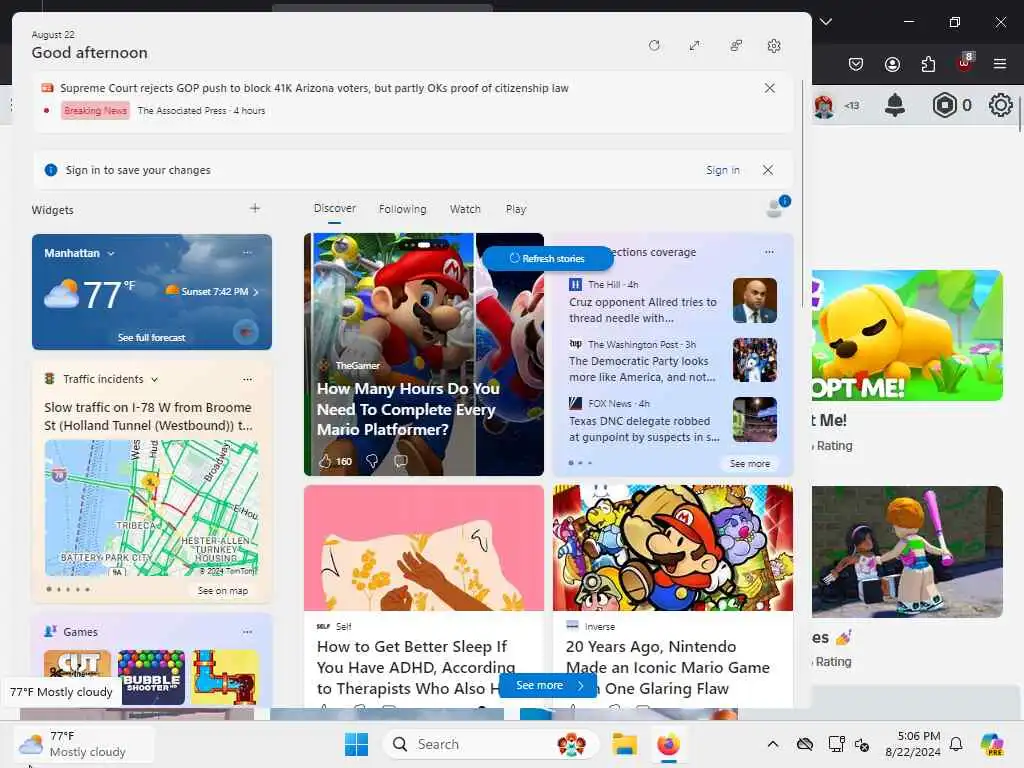Open weather widget more options menu

coord(248,253)
